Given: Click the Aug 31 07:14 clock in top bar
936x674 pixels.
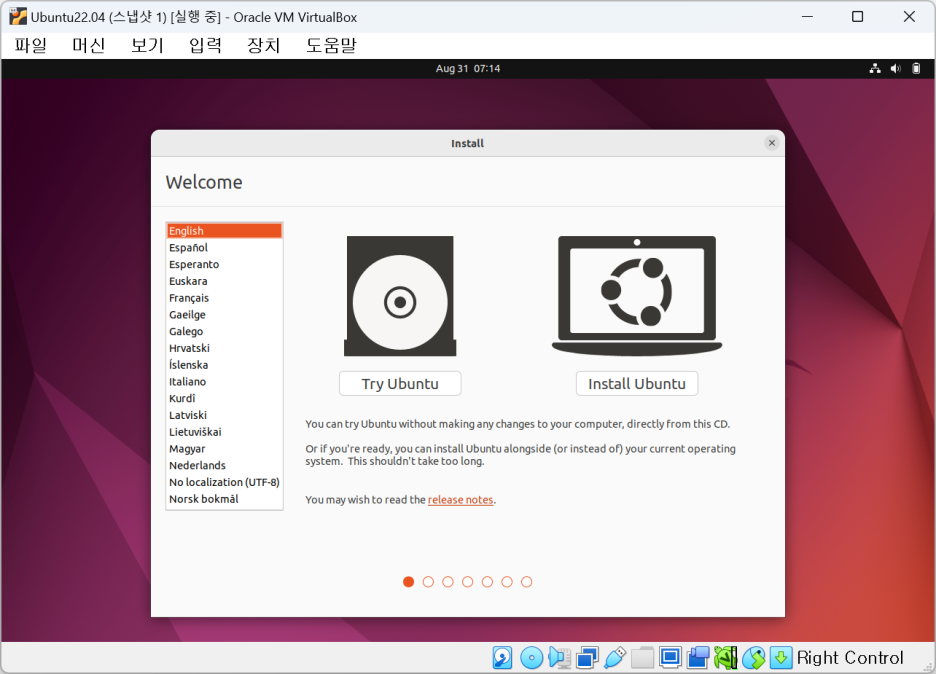Looking at the screenshot, I should click(x=467, y=69).
